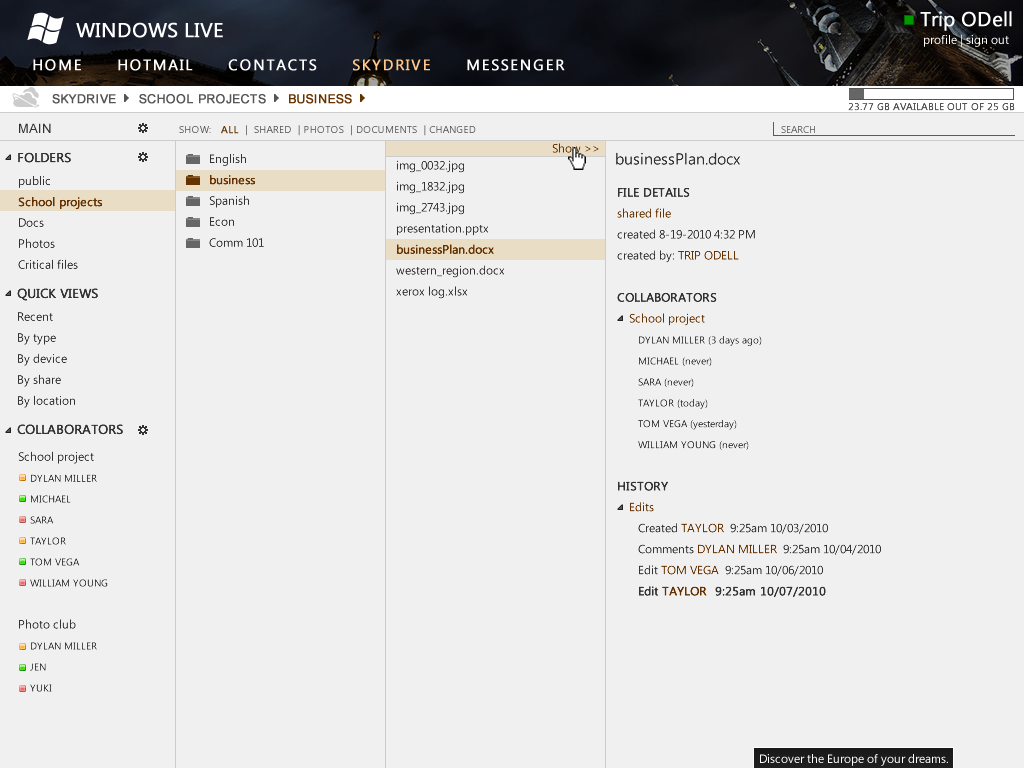Click the storage usage progress bar
The width and height of the screenshot is (1024, 768).
point(931,94)
